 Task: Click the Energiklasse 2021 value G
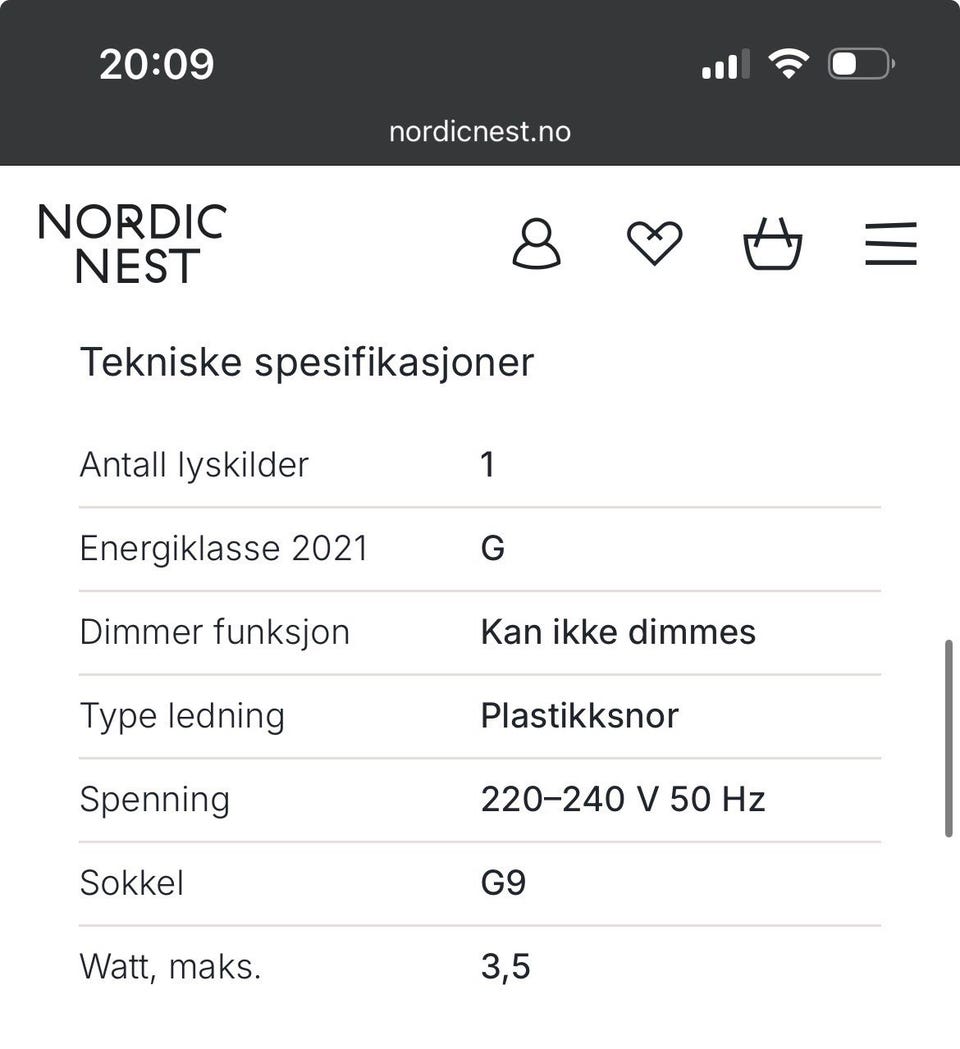tap(493, 548)
